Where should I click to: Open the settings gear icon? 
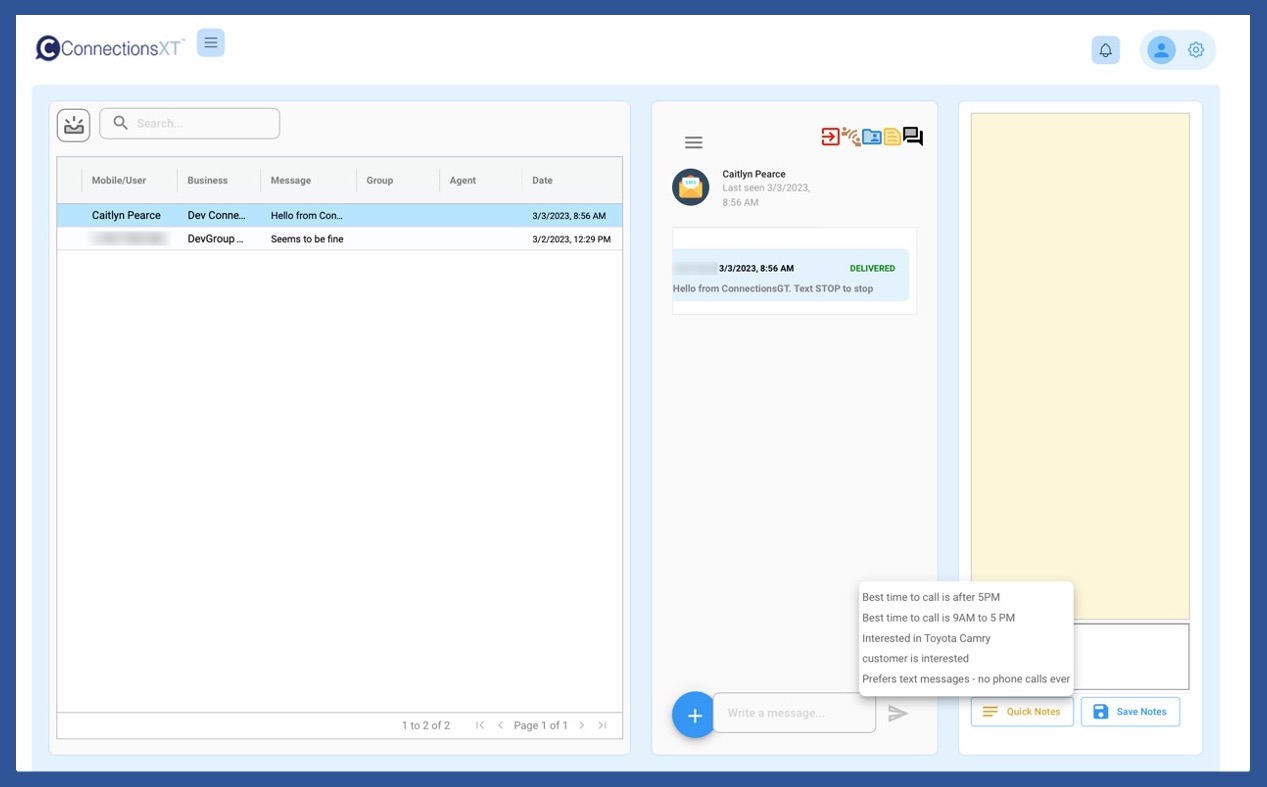pos(1196,50)
